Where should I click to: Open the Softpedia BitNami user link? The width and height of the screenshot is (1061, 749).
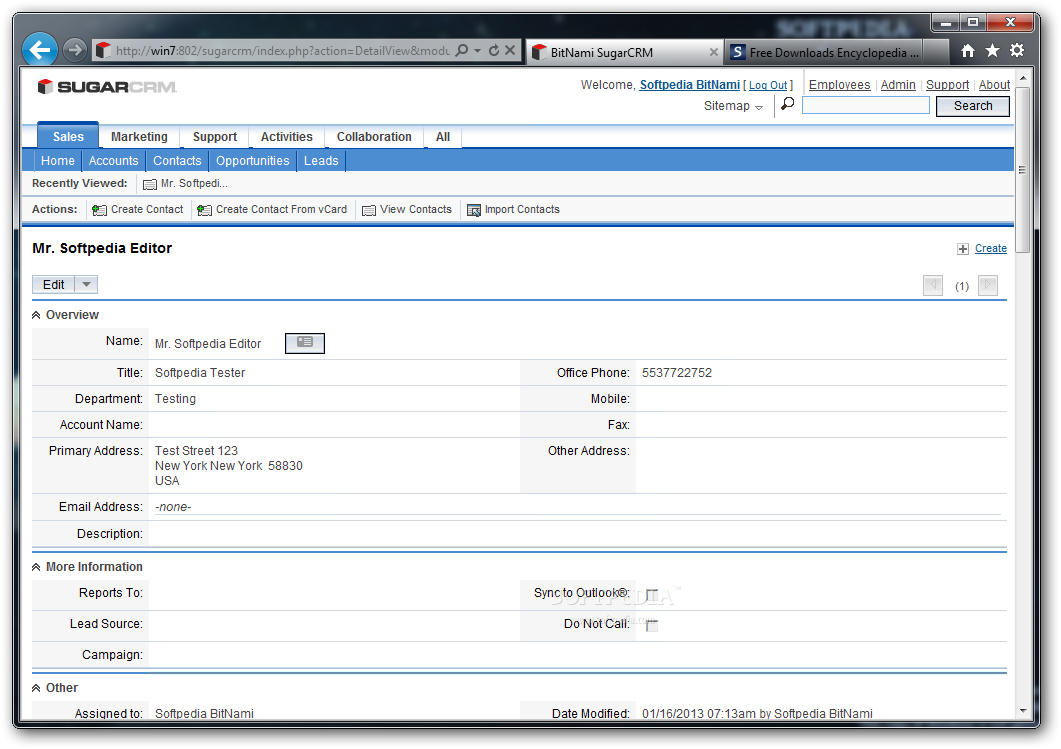point(690,85)
